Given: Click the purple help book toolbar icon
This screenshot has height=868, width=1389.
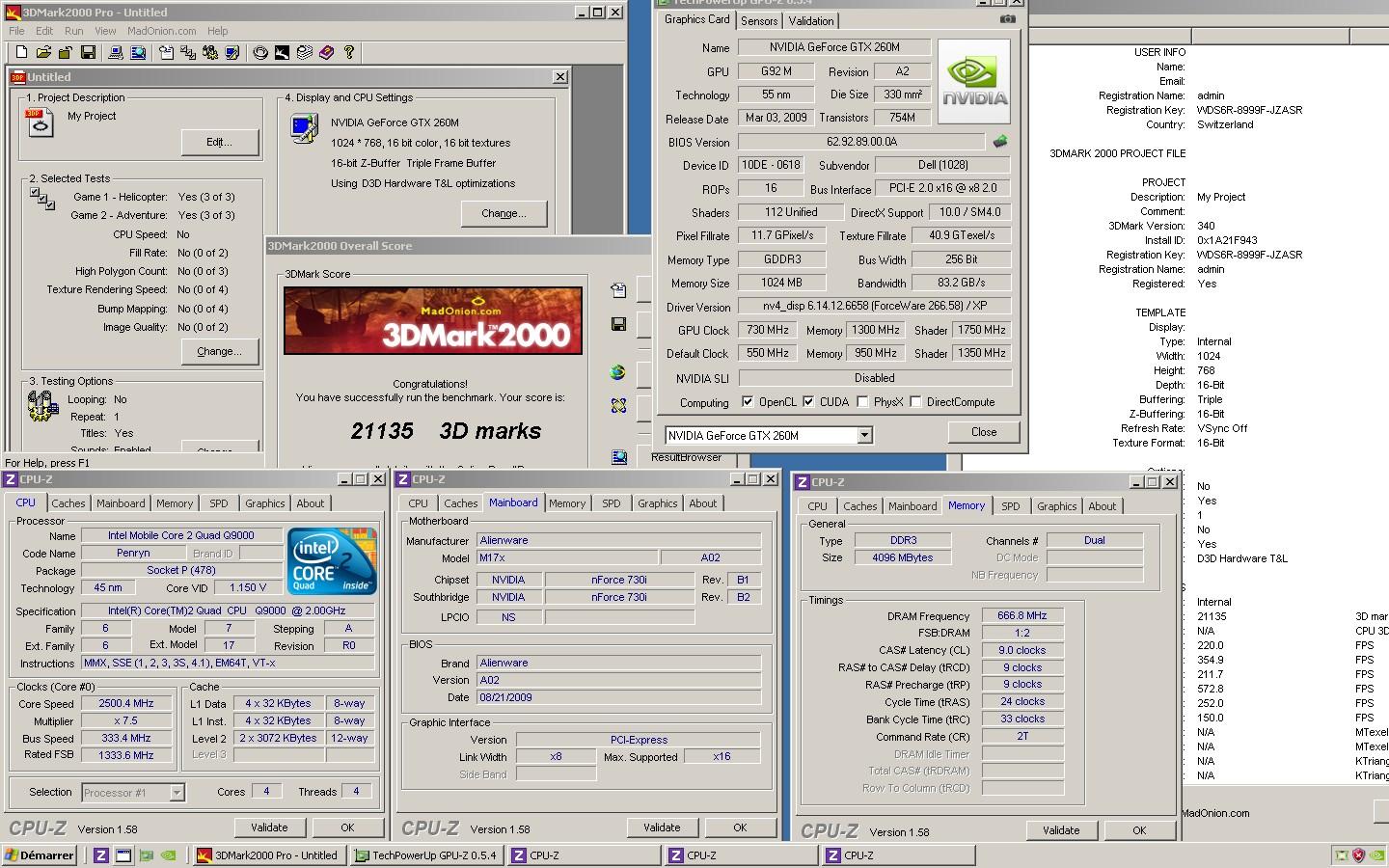Looking at the screenshot, I should coord(326,52).
